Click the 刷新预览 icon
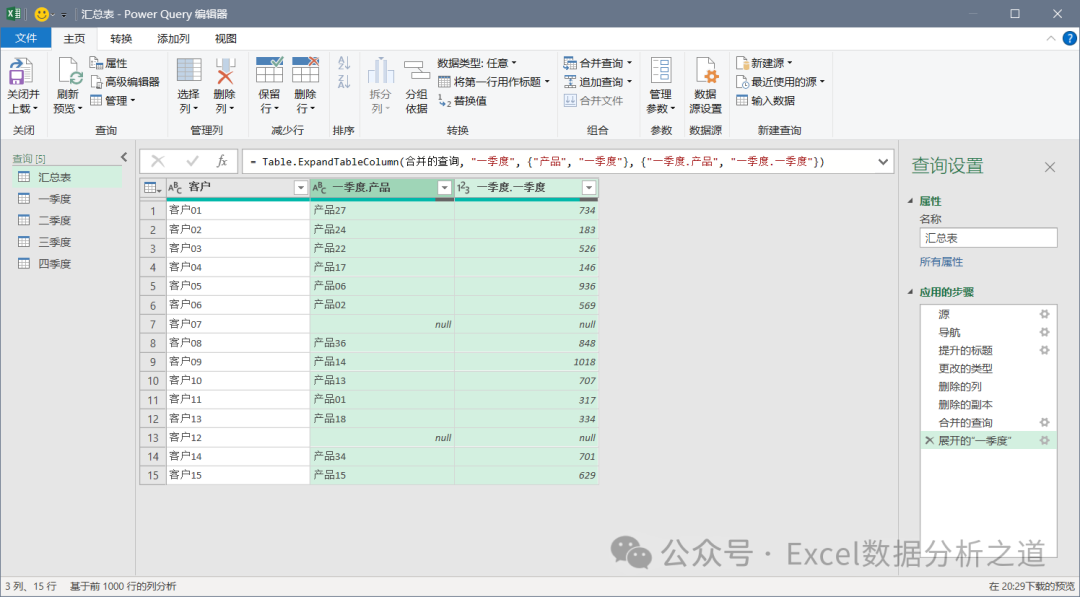The image size is (1080, 597). tap(69, 72)
